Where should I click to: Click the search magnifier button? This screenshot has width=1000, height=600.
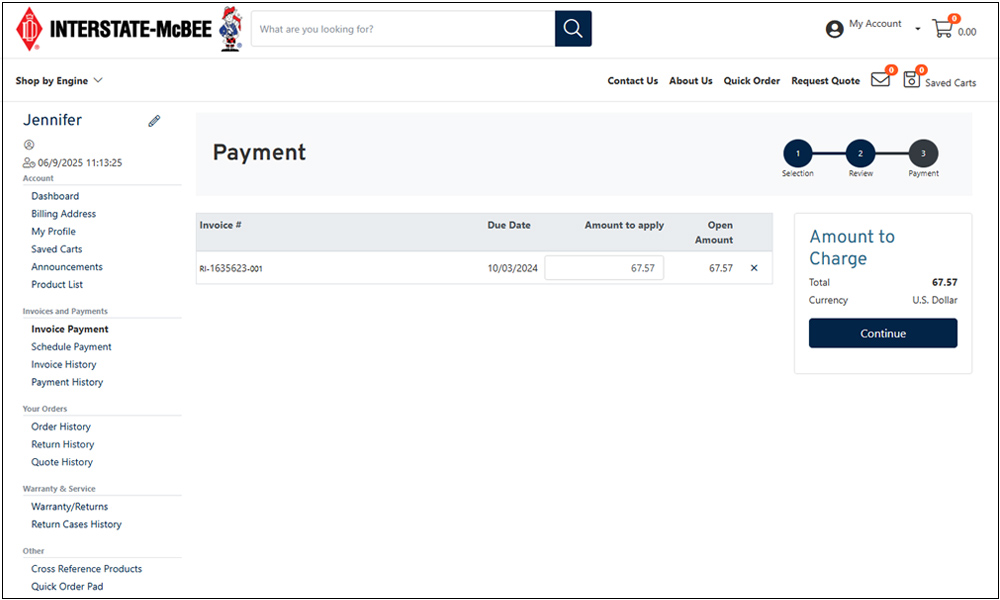[x=573, y=29]
